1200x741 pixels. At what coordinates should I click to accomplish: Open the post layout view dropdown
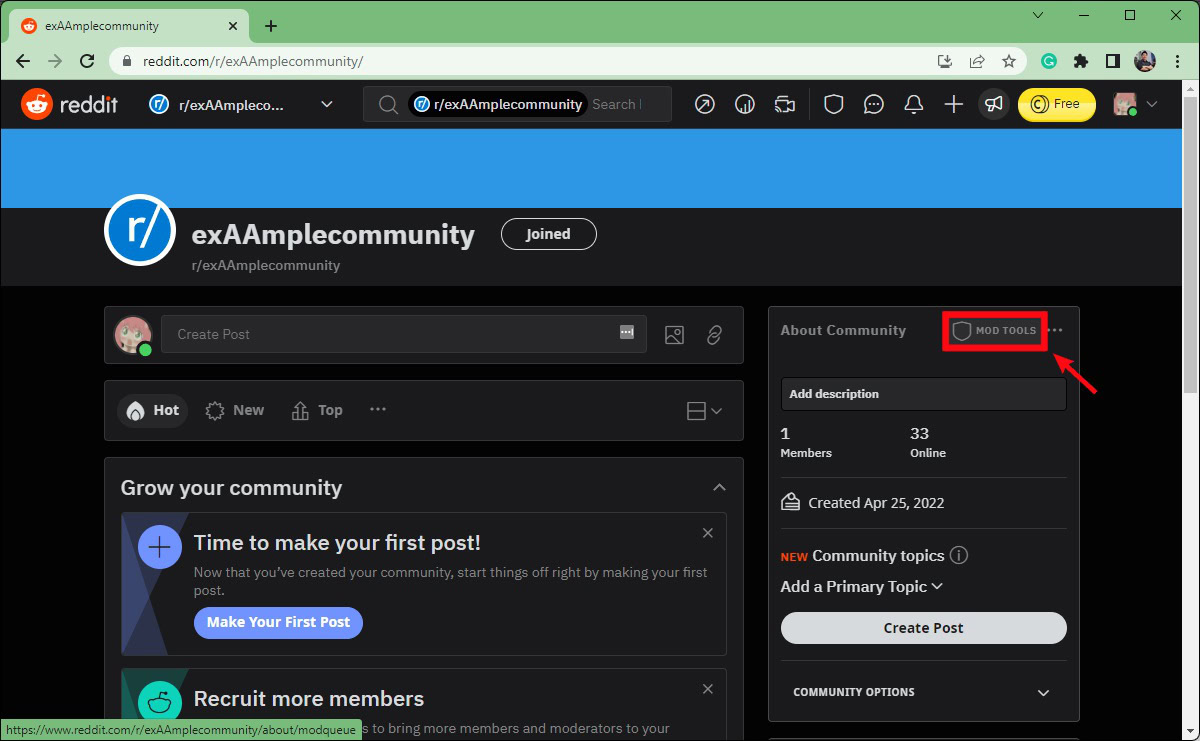point(703,410)
